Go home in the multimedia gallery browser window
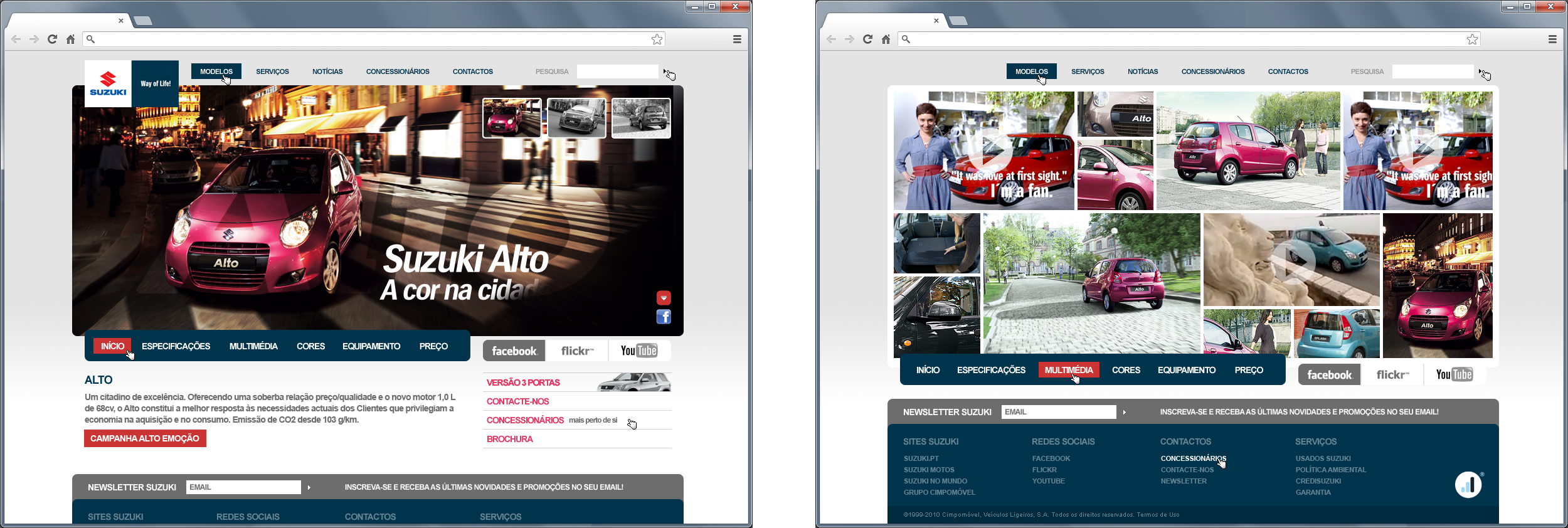Viewport: 1568px width, 528px height. pyautogui.click(x=886, y=39)
